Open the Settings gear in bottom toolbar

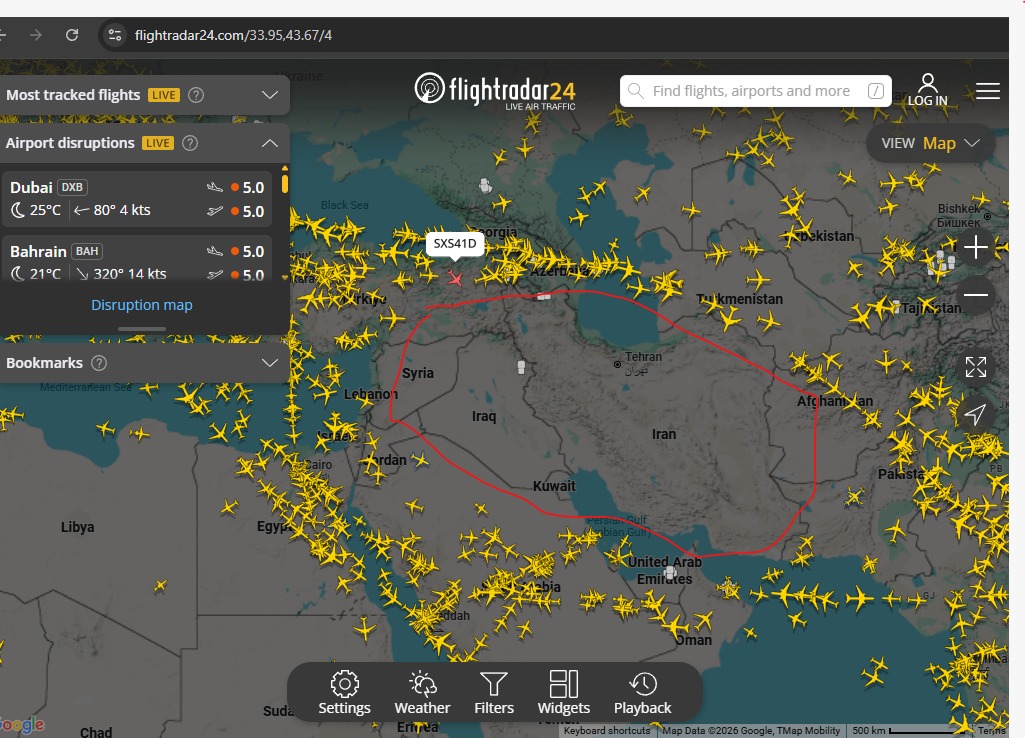[x=344, y=693]
